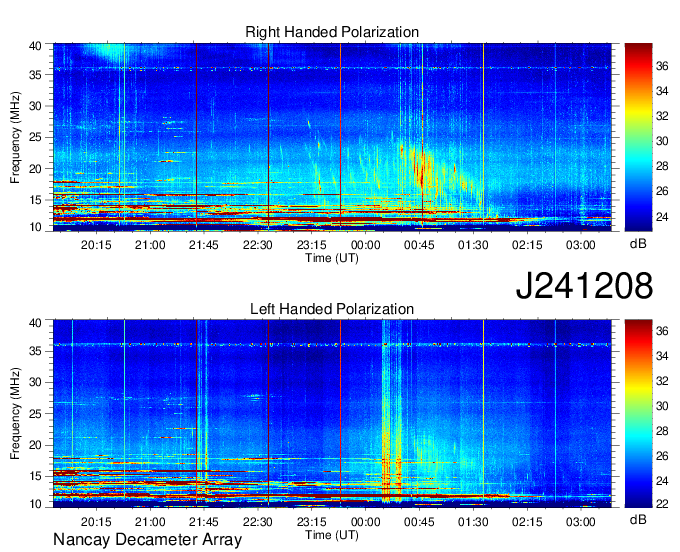Click the 24 label on the Right Handed color bar
The width and height of the screenshot is (680, 552).
click(x=662, y=216)
